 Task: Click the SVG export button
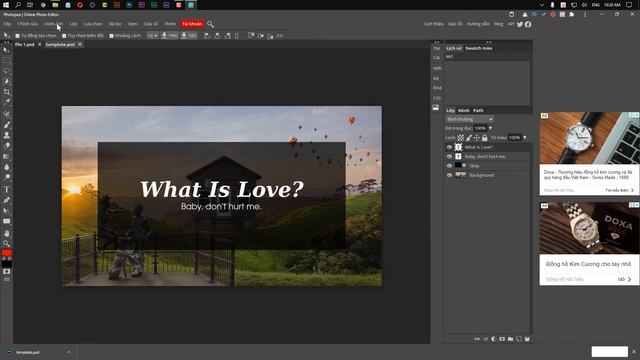coord(189,36)
